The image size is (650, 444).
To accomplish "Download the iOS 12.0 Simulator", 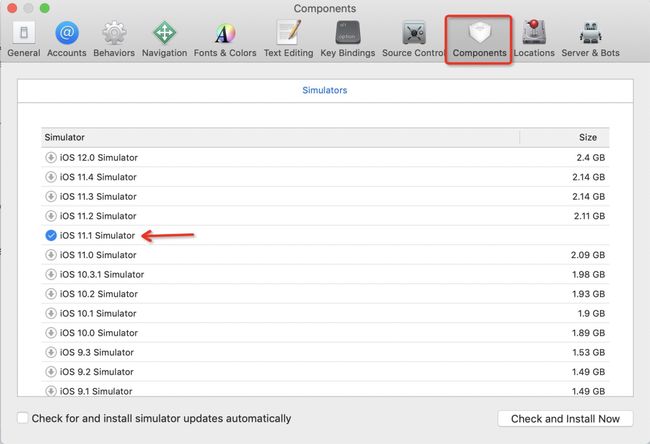I will click(x=51, y=158).
